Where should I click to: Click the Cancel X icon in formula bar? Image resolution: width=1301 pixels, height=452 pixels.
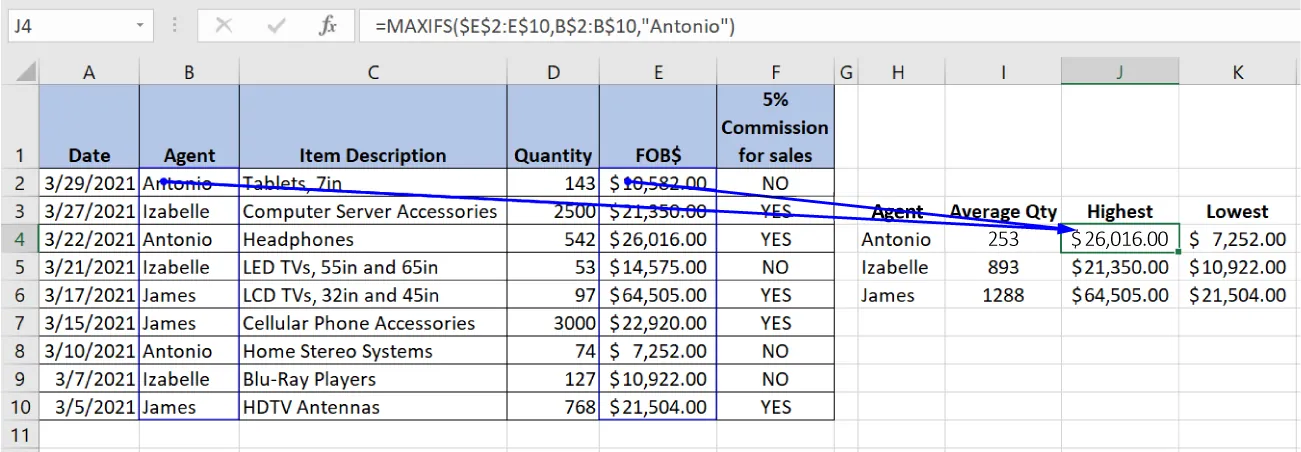coord(223,27)
